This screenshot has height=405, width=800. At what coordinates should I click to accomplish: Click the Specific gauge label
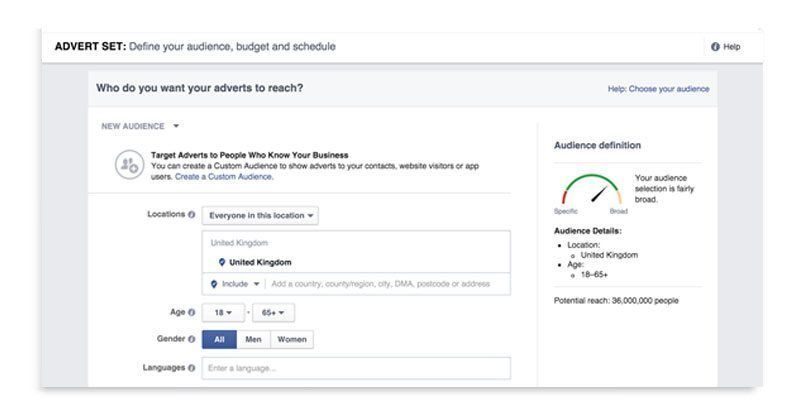pos(566,211)
